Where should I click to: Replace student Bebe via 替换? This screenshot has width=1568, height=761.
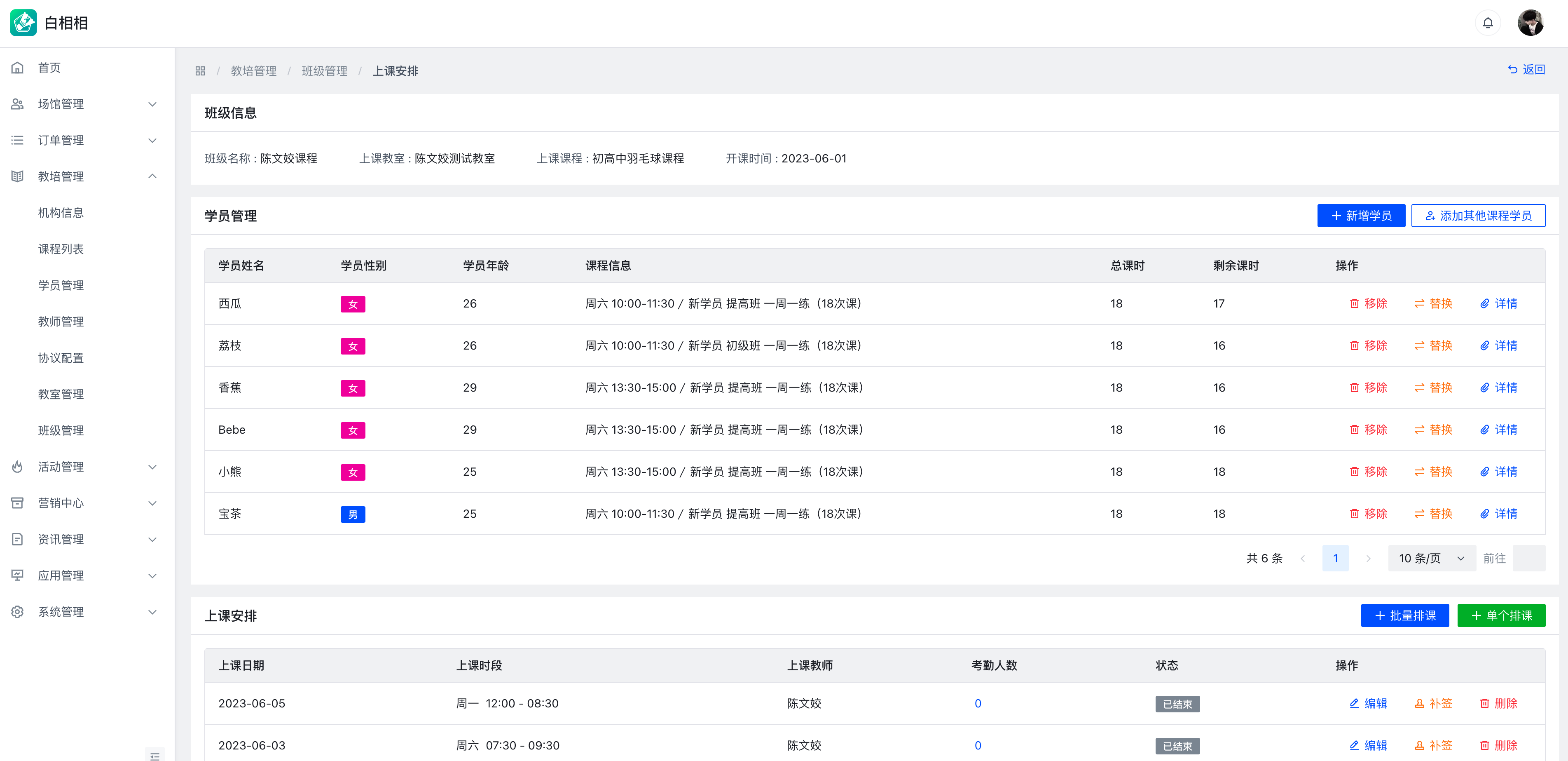(x=1433, y=430)
